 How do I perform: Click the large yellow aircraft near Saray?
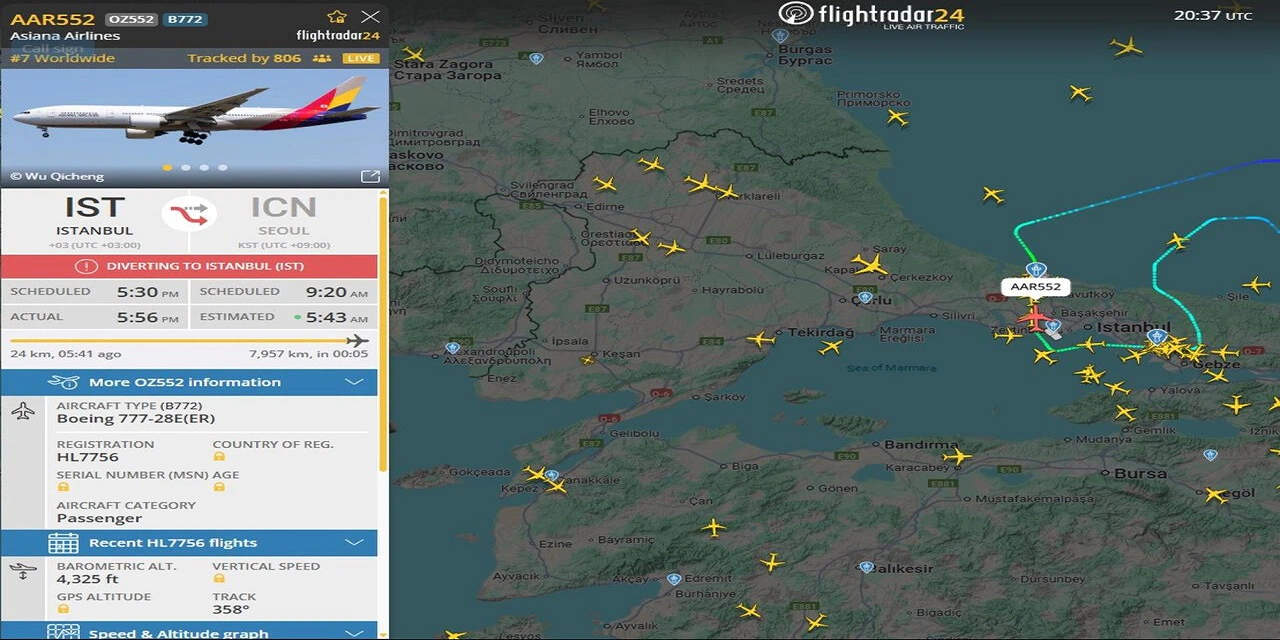[x=870, y=265]
